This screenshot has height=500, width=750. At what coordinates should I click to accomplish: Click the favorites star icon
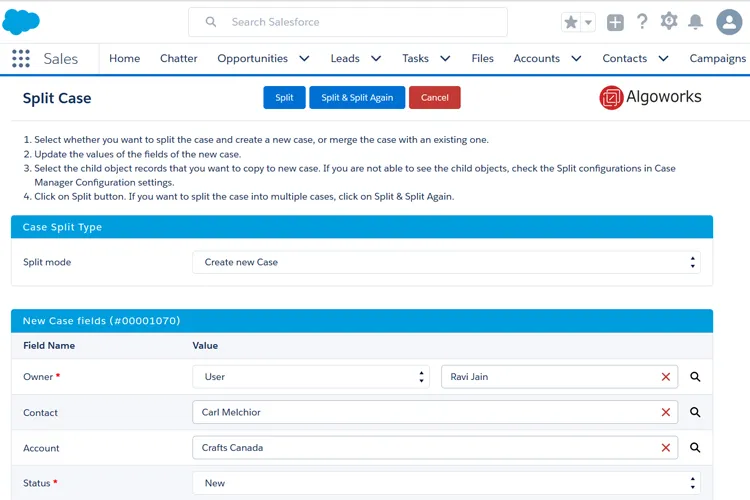tap(571, 22)
